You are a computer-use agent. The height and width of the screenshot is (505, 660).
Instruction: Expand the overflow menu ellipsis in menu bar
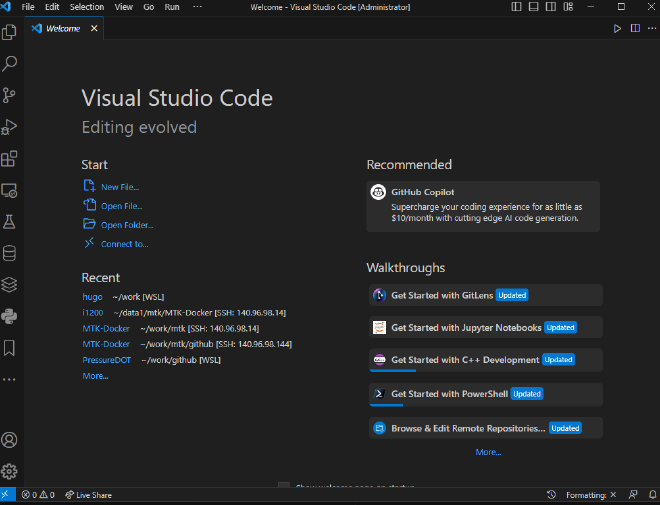[197, 7]
